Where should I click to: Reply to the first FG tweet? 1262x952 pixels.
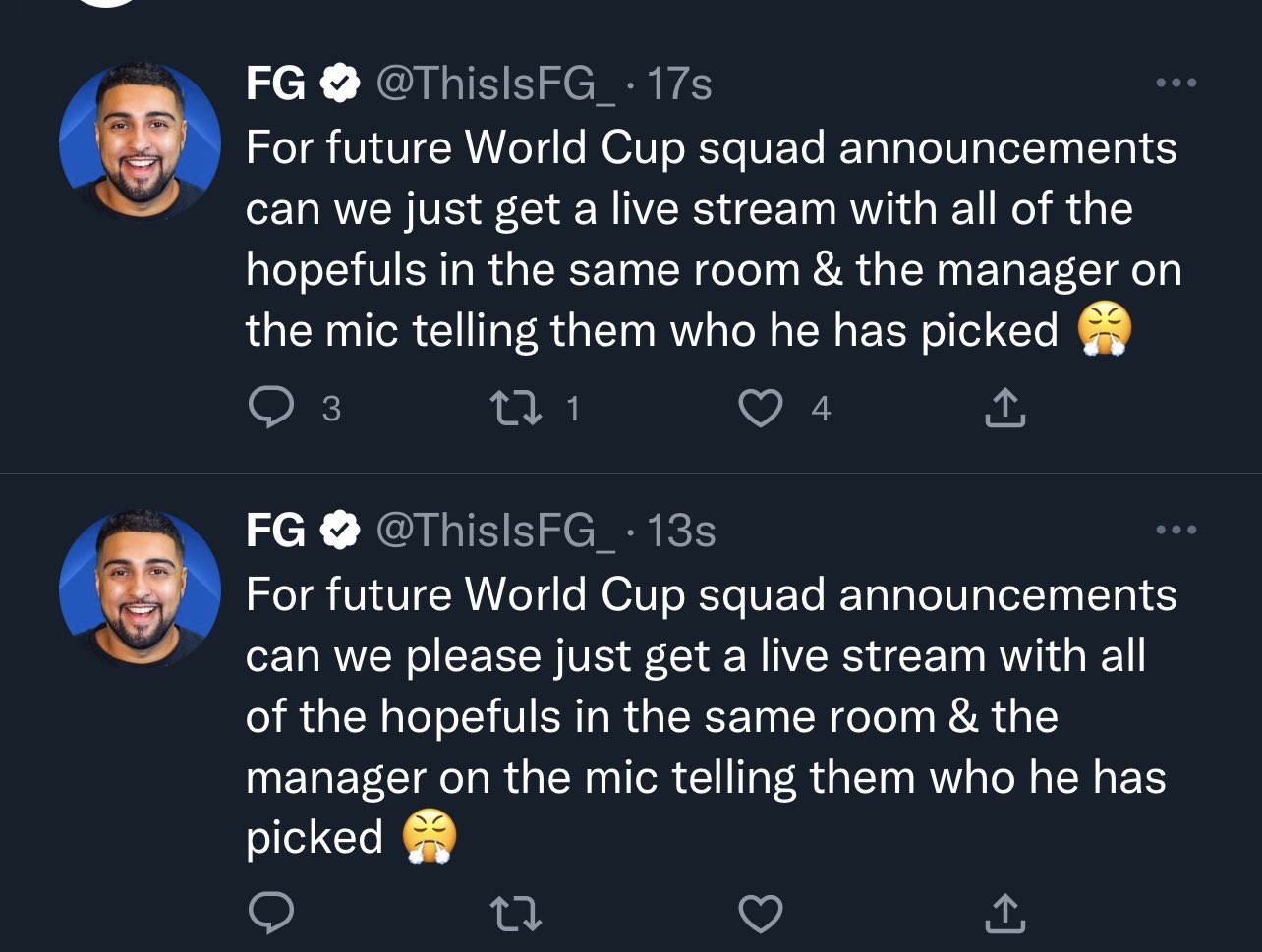pos(269,408)
